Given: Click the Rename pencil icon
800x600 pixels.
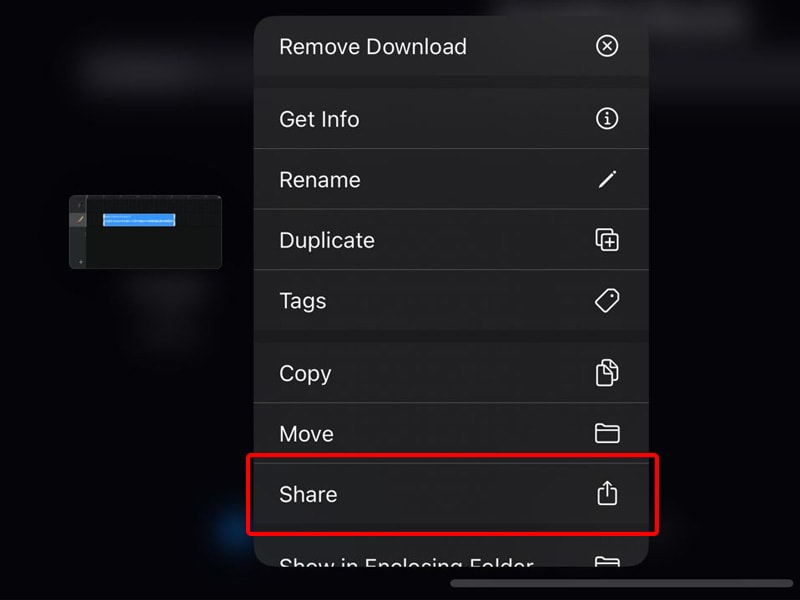Looking at the screenshot, I should tap(607, 180).
